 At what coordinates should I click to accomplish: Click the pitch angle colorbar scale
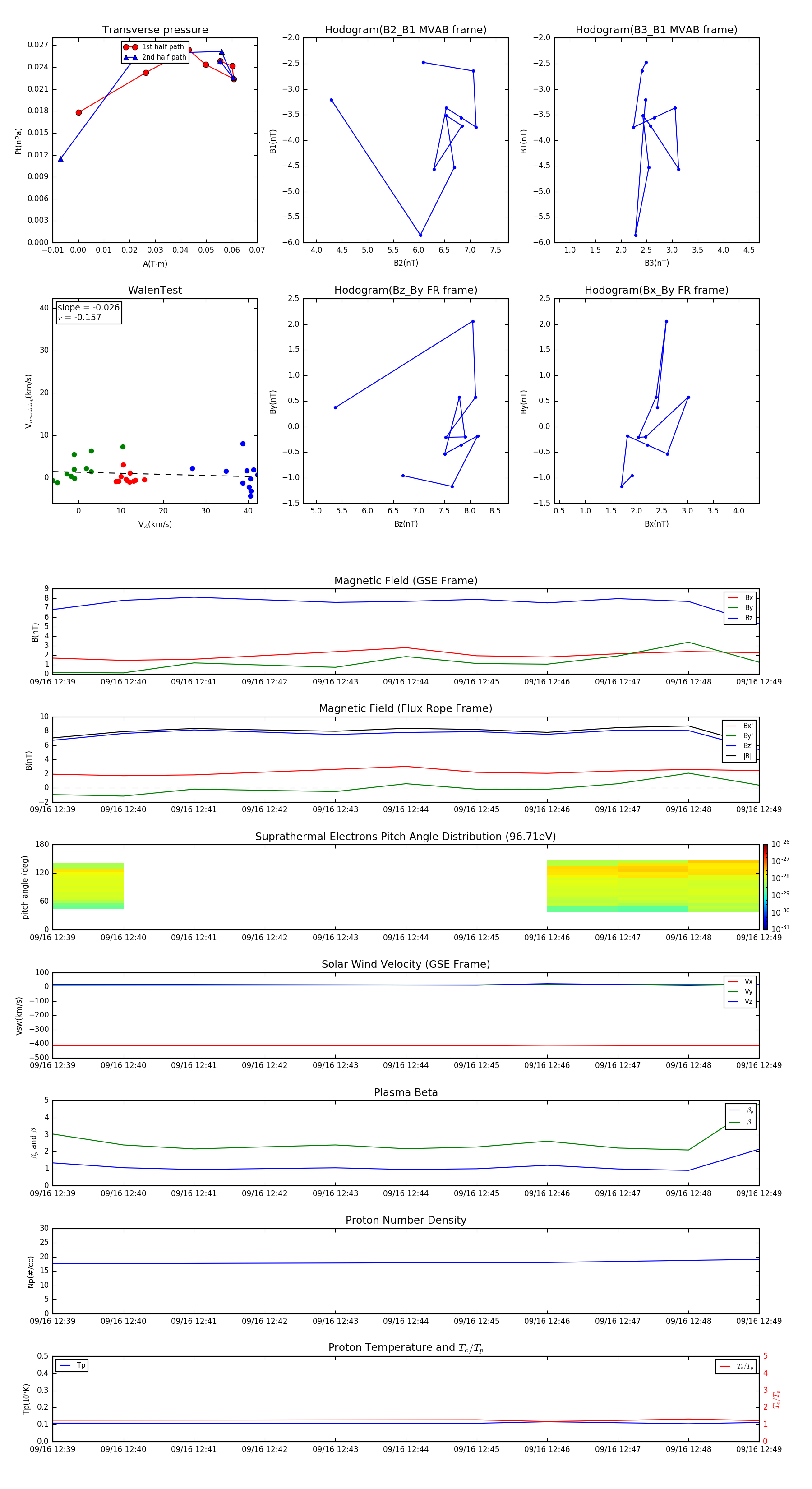pyautogui.click(x=765, y=887)
